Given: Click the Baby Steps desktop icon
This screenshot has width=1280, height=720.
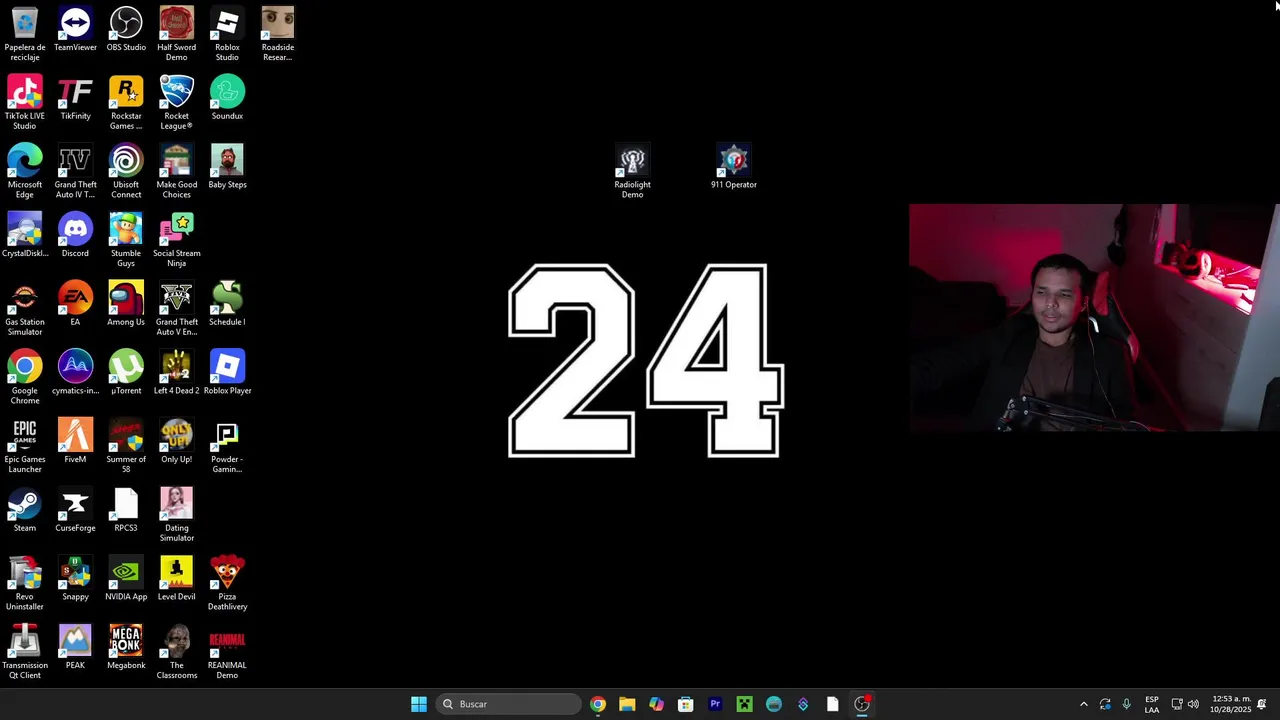Looking at the screenshot, I should click(x=227, y=167).
